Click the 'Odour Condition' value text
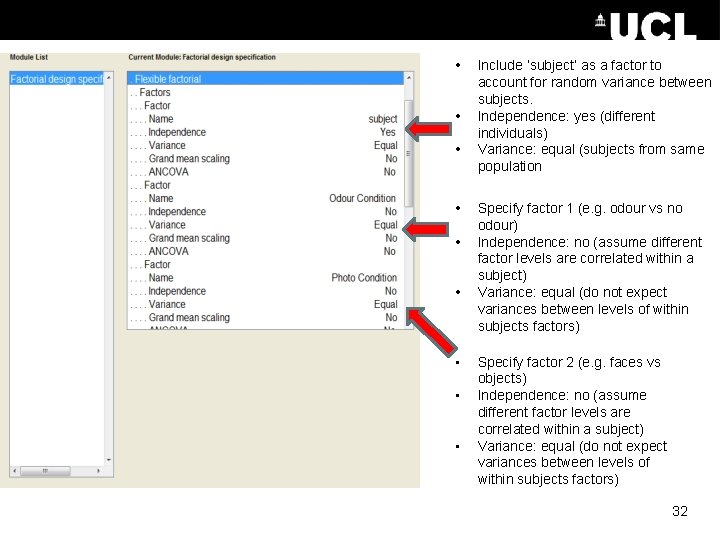This screenshot has height=540, width=720. tap(362, 198)
